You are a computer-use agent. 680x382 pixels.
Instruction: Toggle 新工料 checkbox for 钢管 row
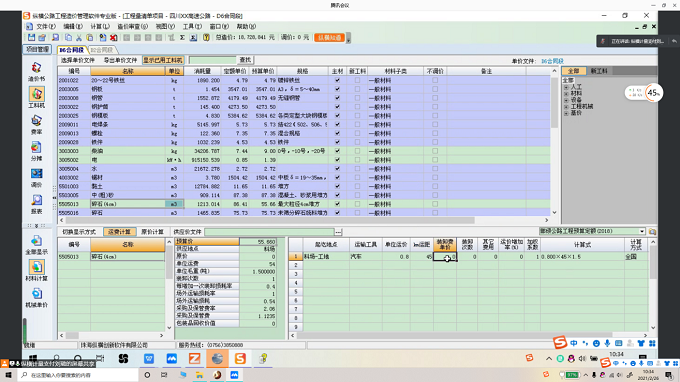coord(357,98)
